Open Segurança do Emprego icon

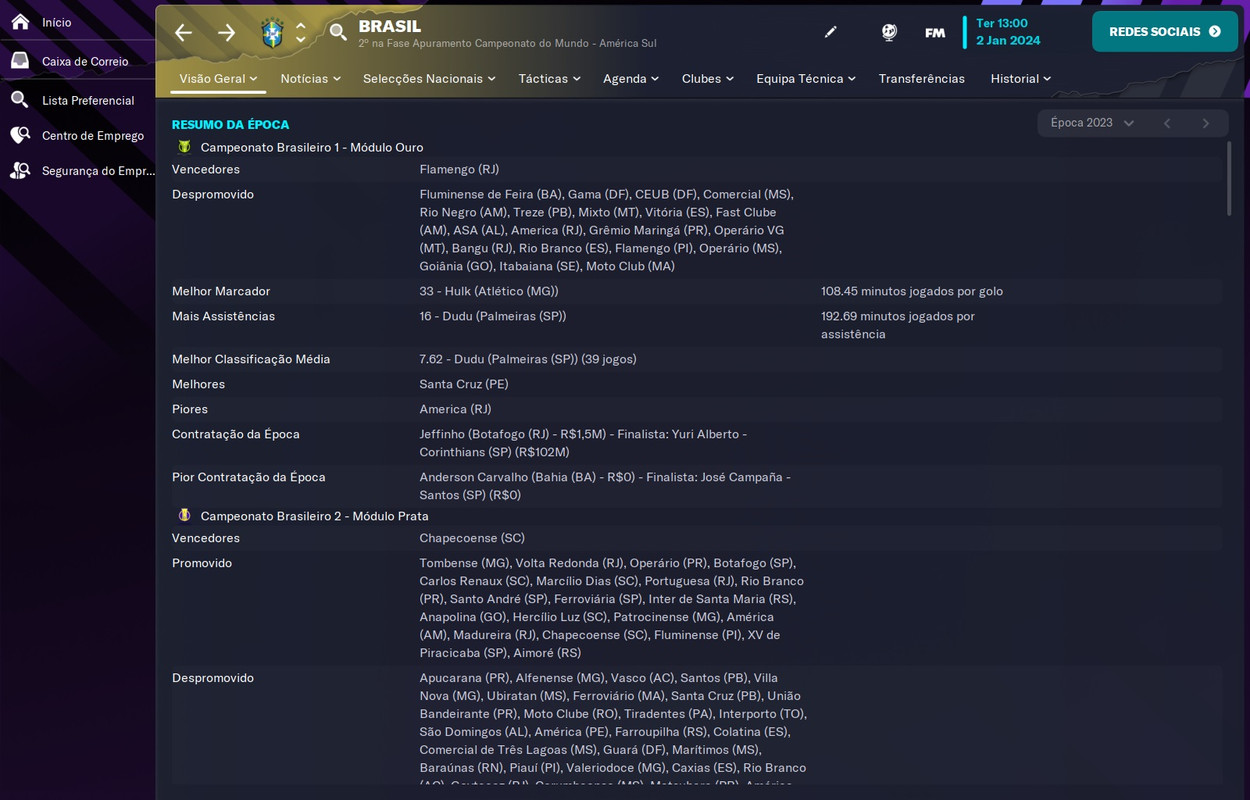tap(20, 170)
